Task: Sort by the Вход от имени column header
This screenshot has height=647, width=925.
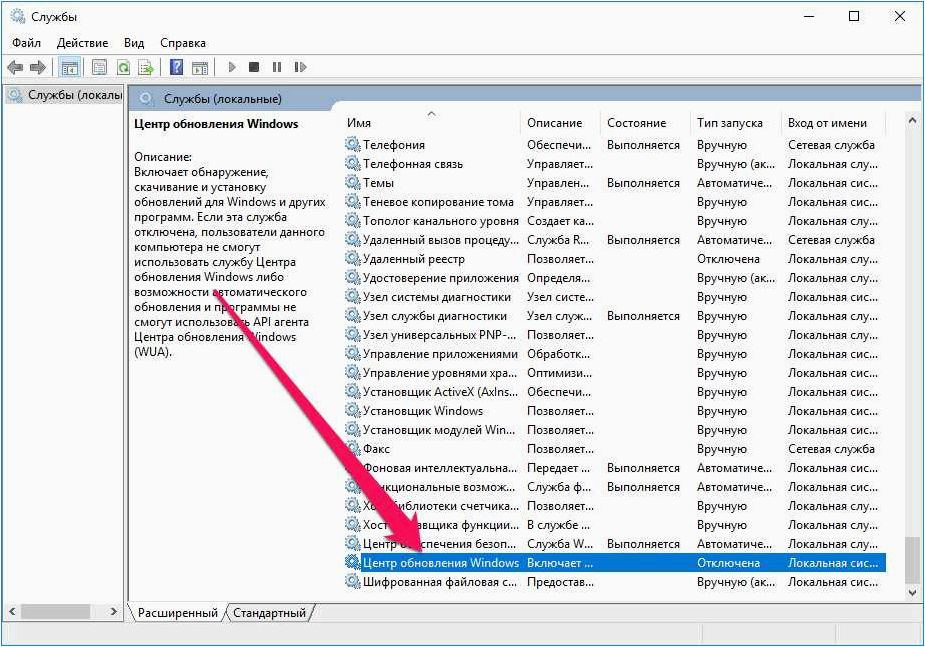Action: pos(834,123)
